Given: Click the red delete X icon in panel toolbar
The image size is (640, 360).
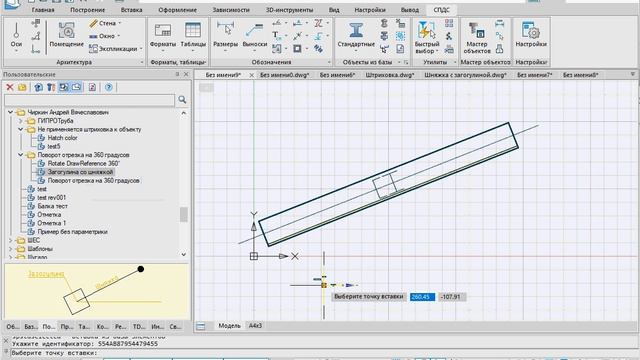Looking at the screenshot, I should coord(10,87).
